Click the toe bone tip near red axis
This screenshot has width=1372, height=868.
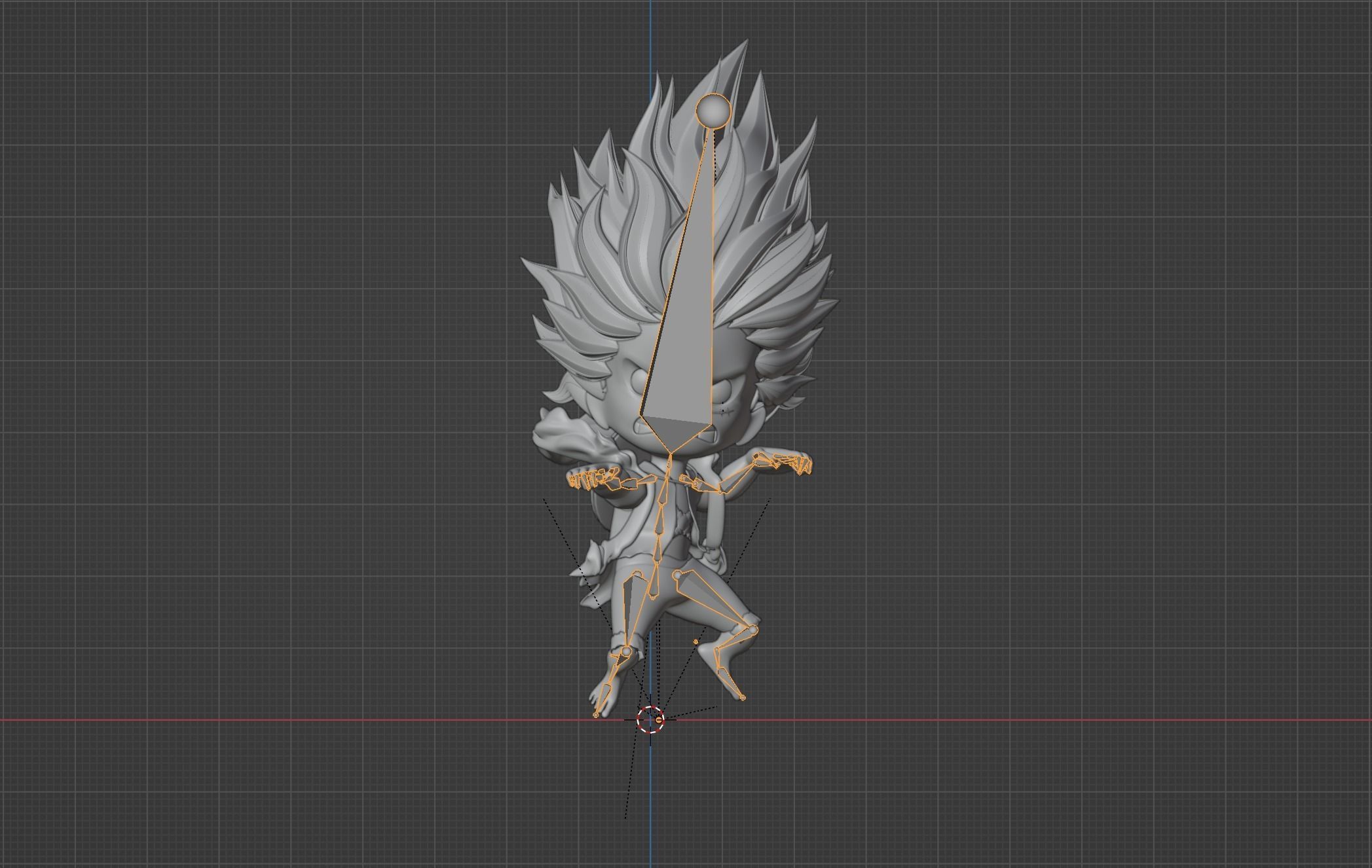coord(596,715)
